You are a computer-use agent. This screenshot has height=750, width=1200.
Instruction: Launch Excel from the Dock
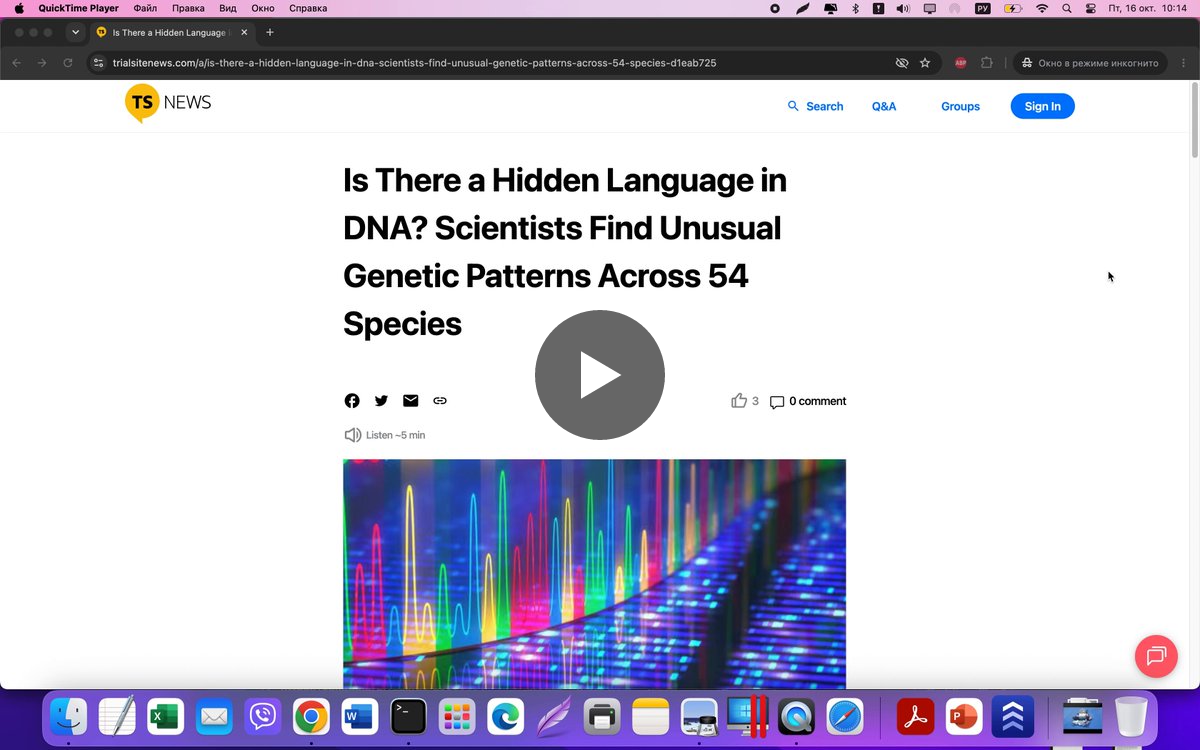point(166,717)
